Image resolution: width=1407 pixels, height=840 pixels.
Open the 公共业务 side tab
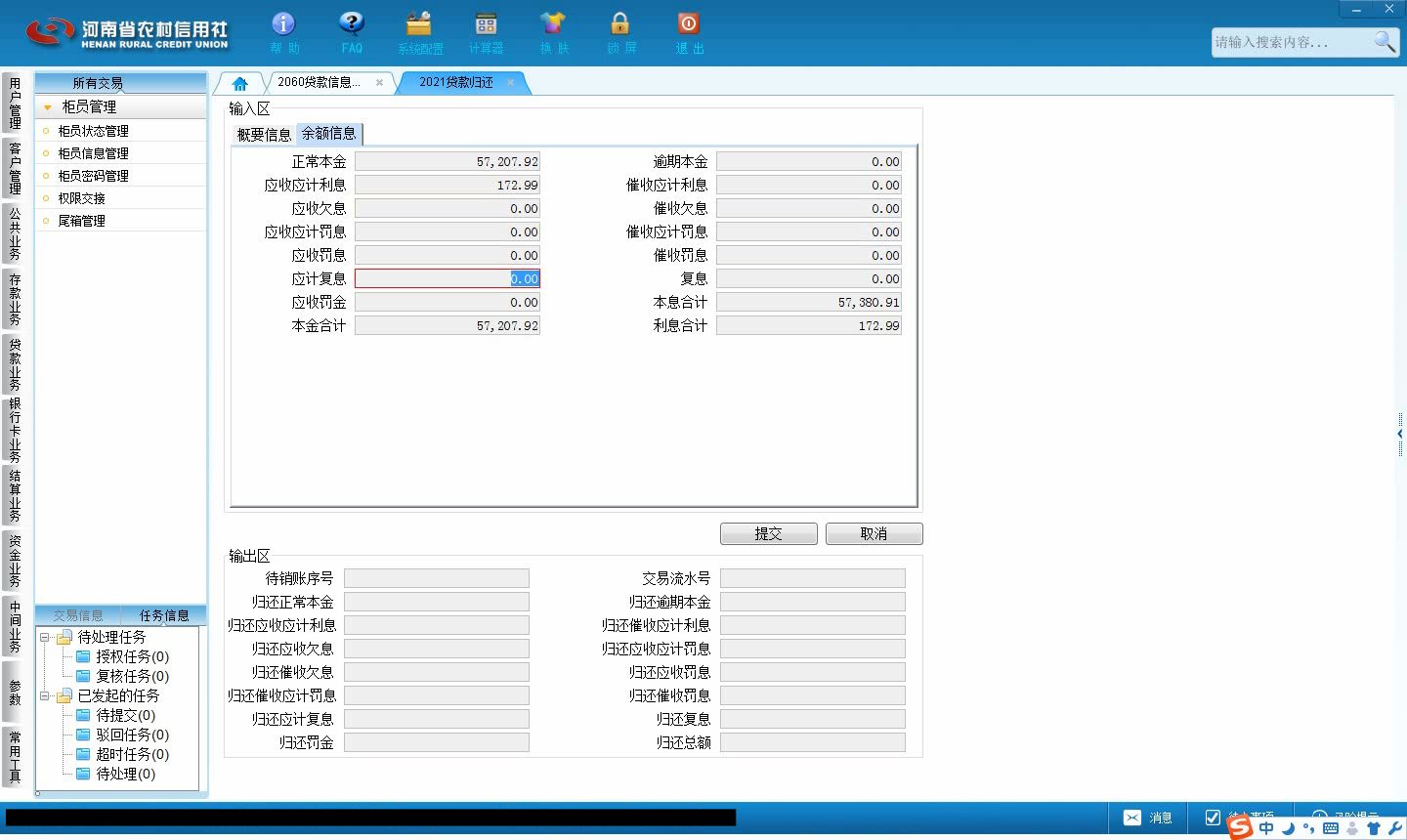click(x=15, y=233)
